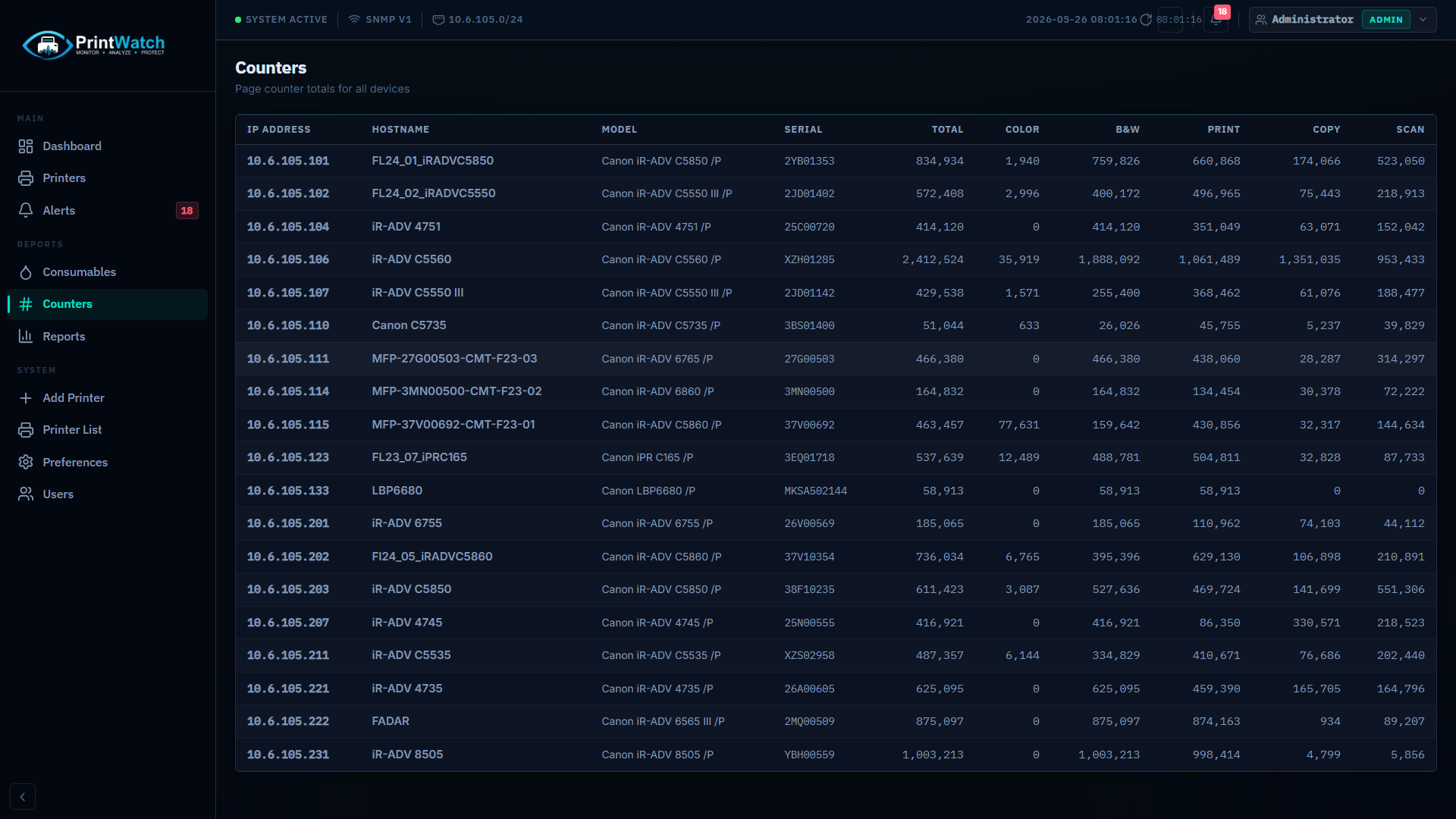This screenshot has width=1456, height=819.
Task: Sort by the SCAN column header
Action: pyautogui.click(x=1410, y=130)
